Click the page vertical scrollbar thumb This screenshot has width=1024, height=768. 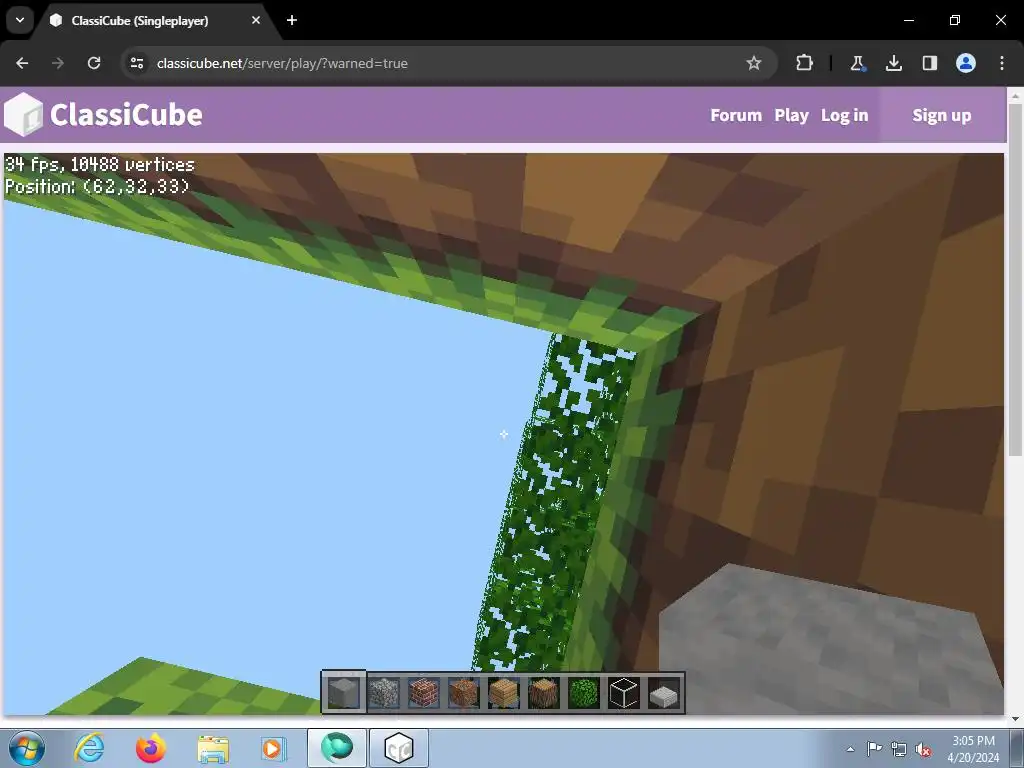(x=1015, y=280)
